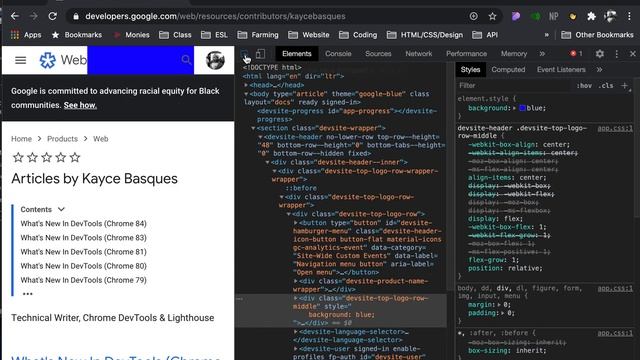The width and height of the screenshot is (640, 360).
Task: Go forward with the browser arrow
Action: (x=34, y=16)
